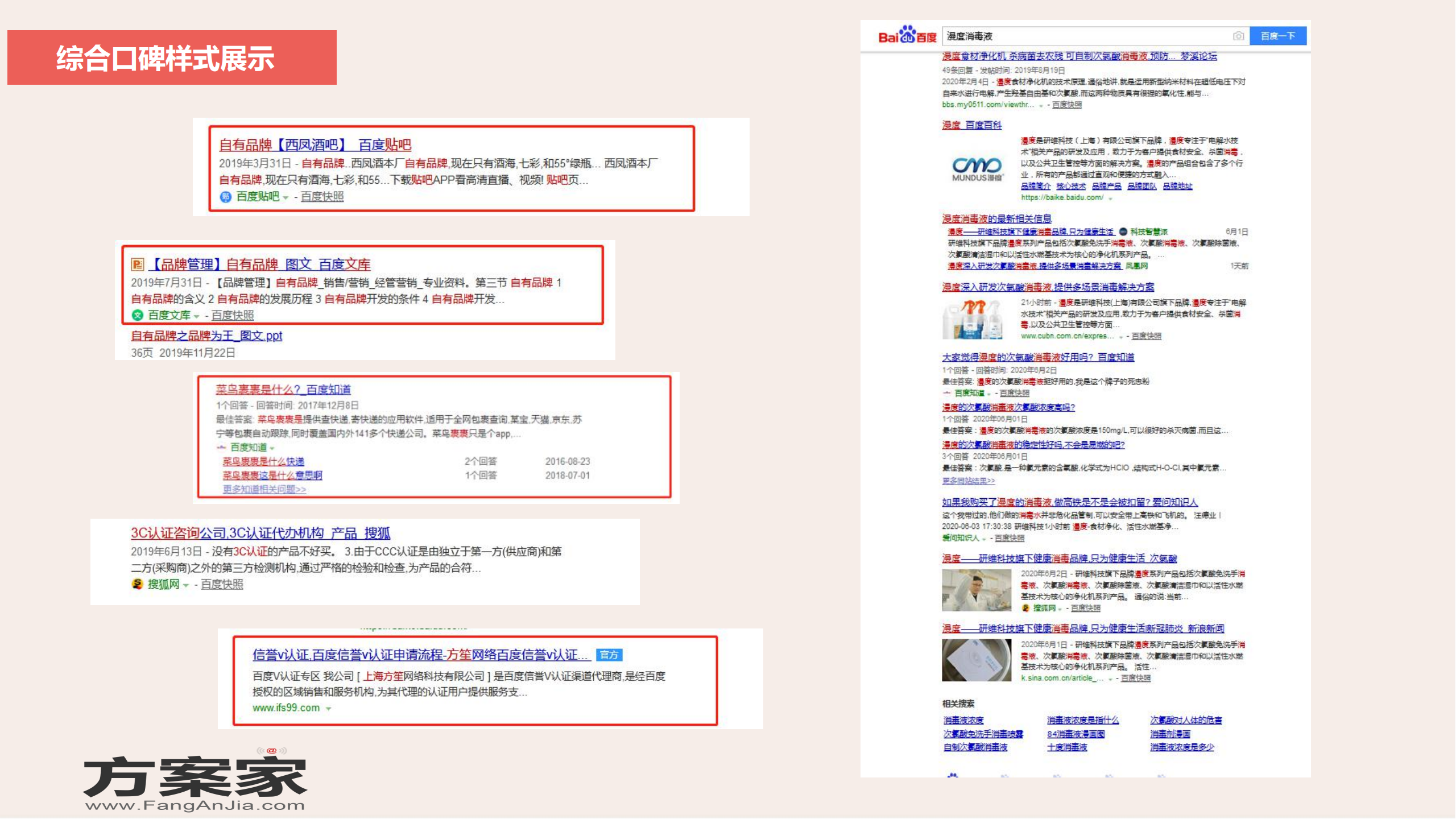Click the PPT document icon before 【品牌管理】
Image resolution: width=1456 pixels, height=819 pixels.
pyautogui.click(x=138, y=264)
